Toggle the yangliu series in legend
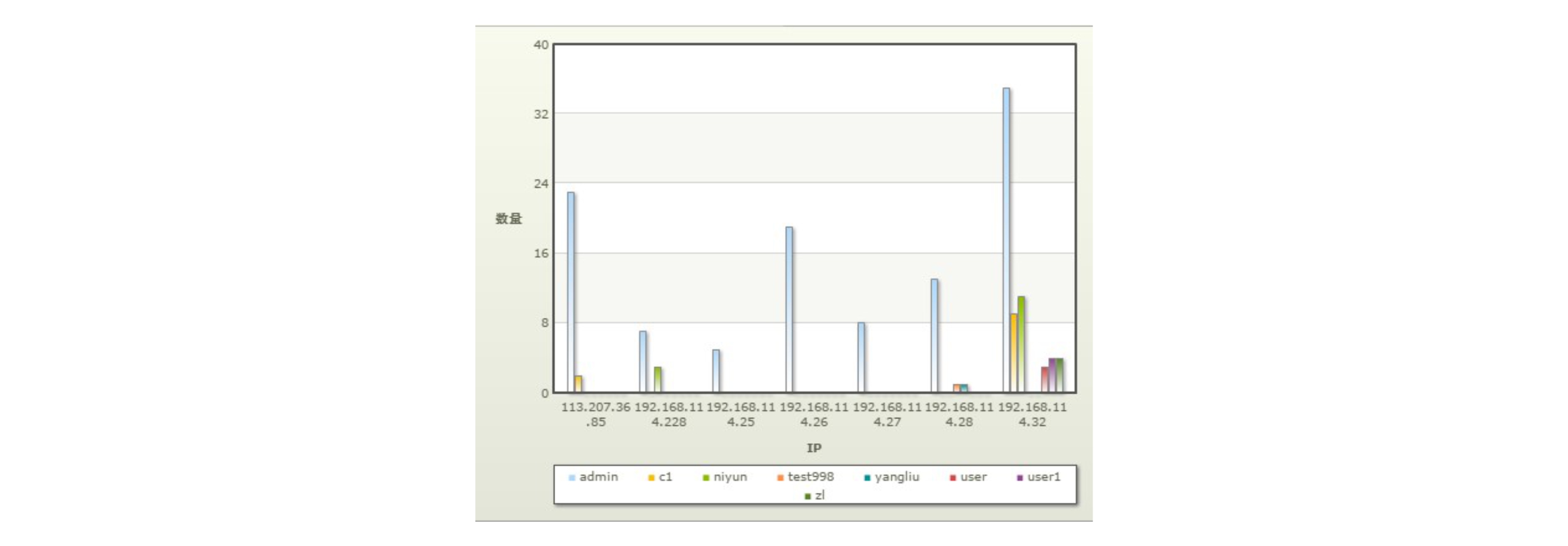The height and width of the screenshot is (546, 1568). (891, 477)
